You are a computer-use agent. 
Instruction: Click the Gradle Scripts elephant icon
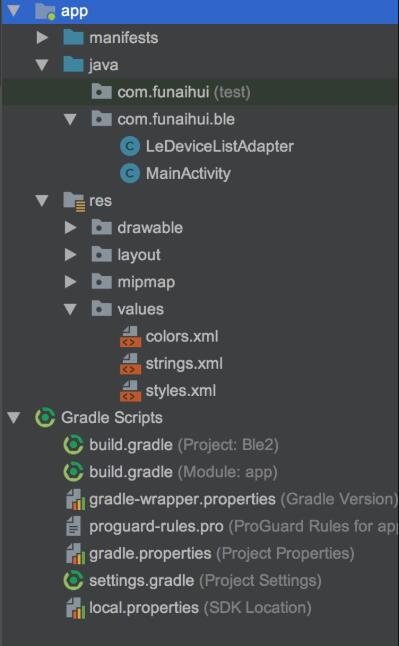coord(45,418)
